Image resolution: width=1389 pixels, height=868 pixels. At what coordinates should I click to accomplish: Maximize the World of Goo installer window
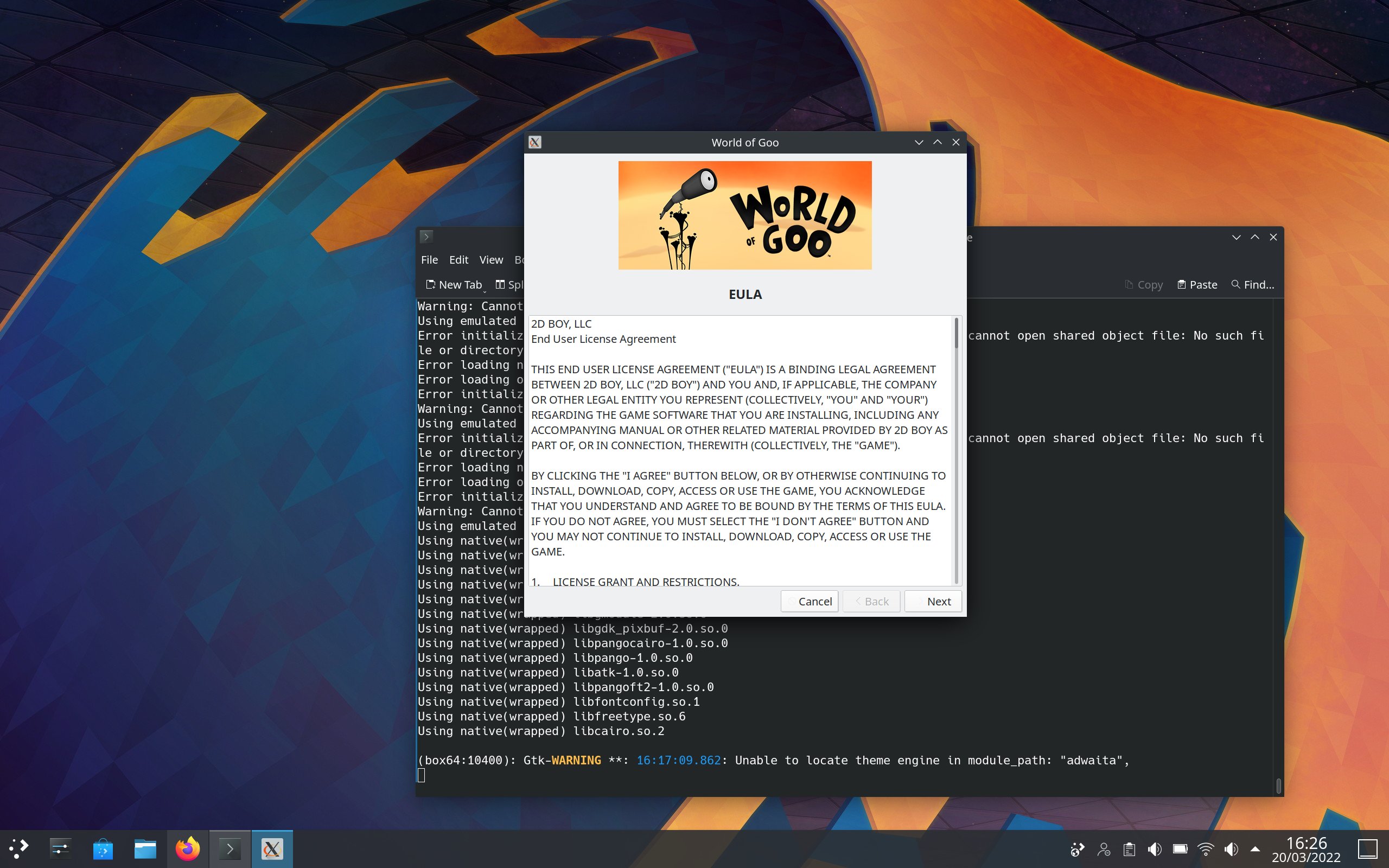click(937, 142)
